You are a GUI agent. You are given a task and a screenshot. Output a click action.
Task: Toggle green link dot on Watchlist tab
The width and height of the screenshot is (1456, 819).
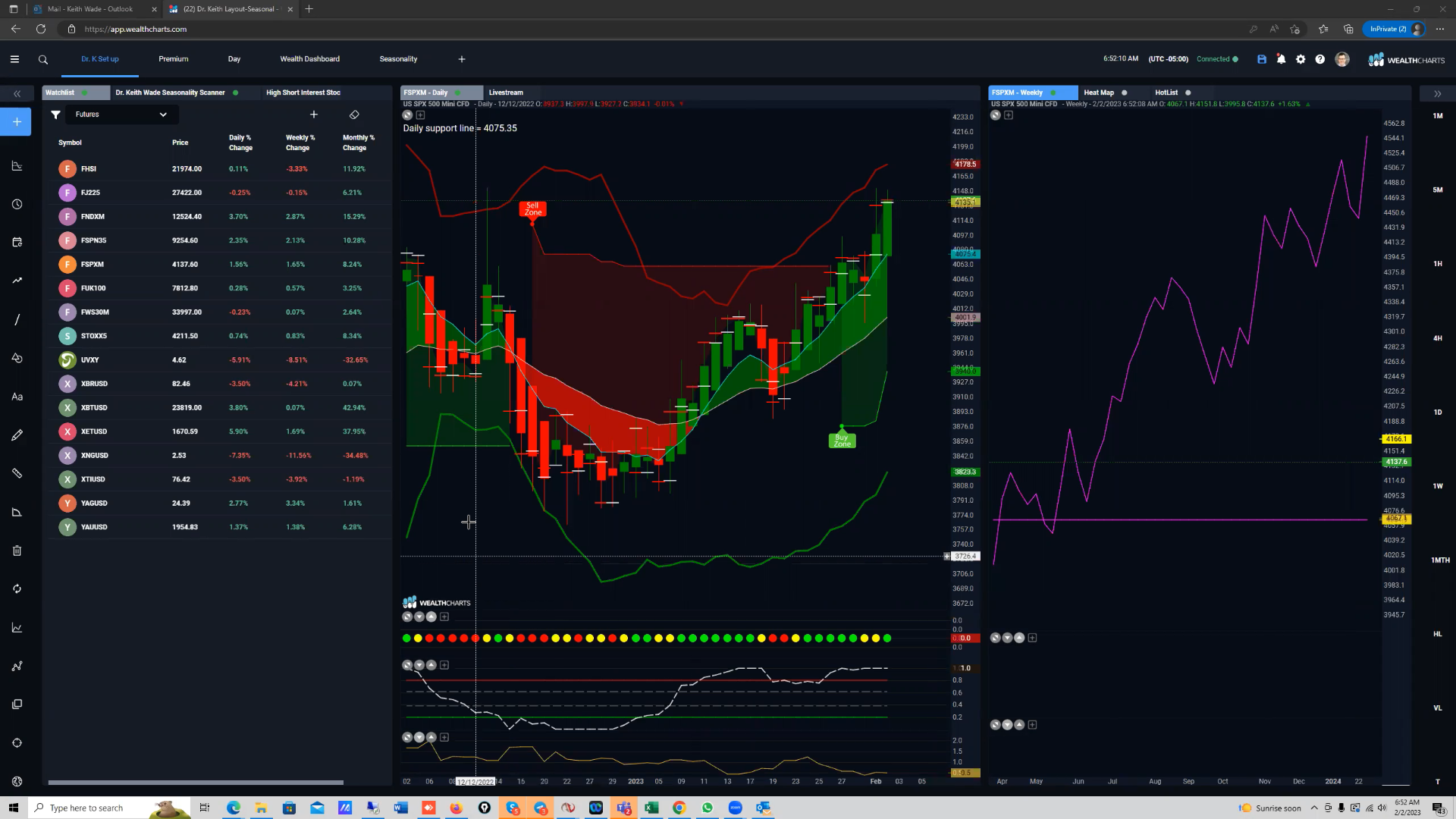(x=85, y=93)
